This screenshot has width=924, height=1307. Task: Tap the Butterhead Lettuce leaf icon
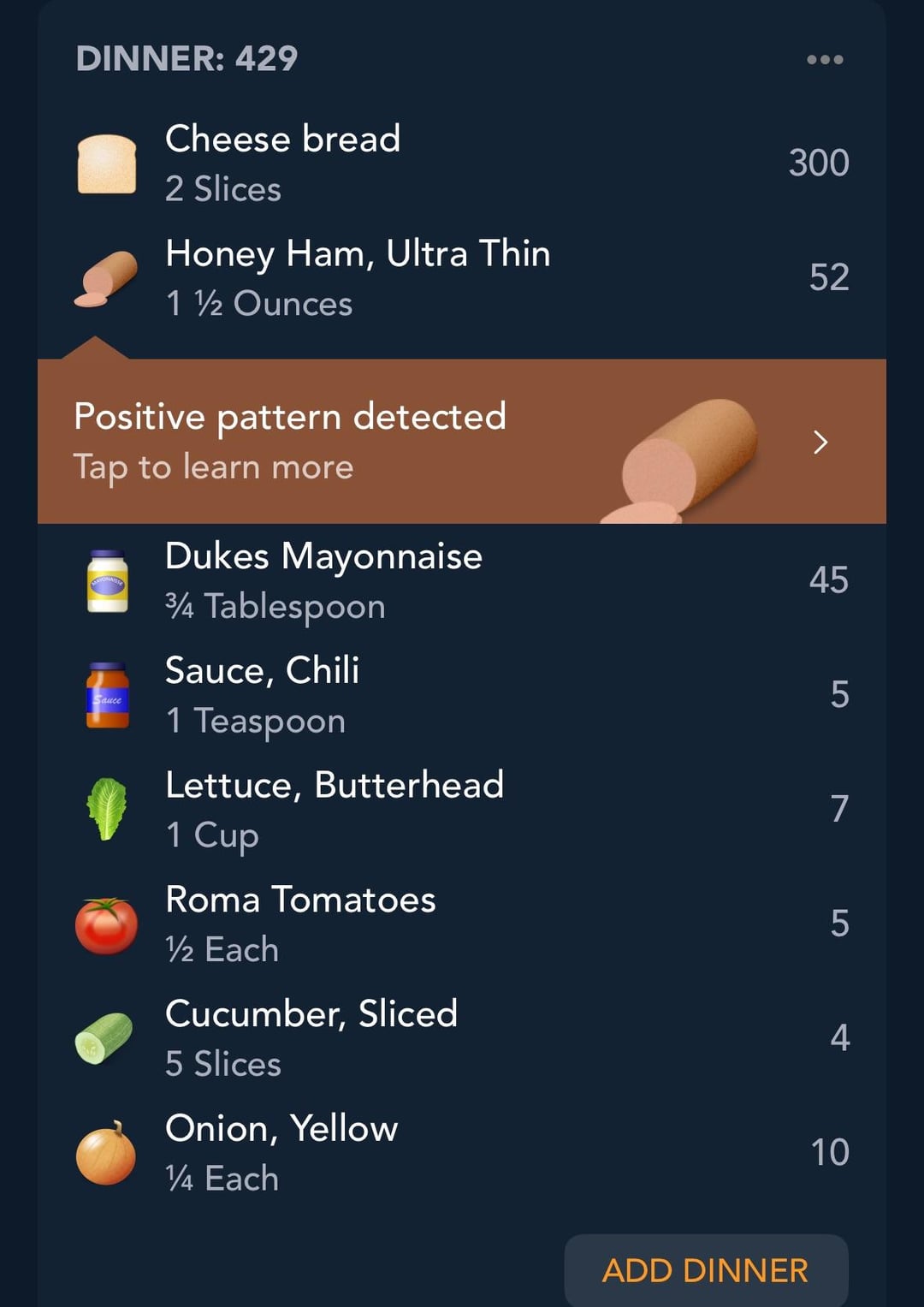tap(107, 809)
